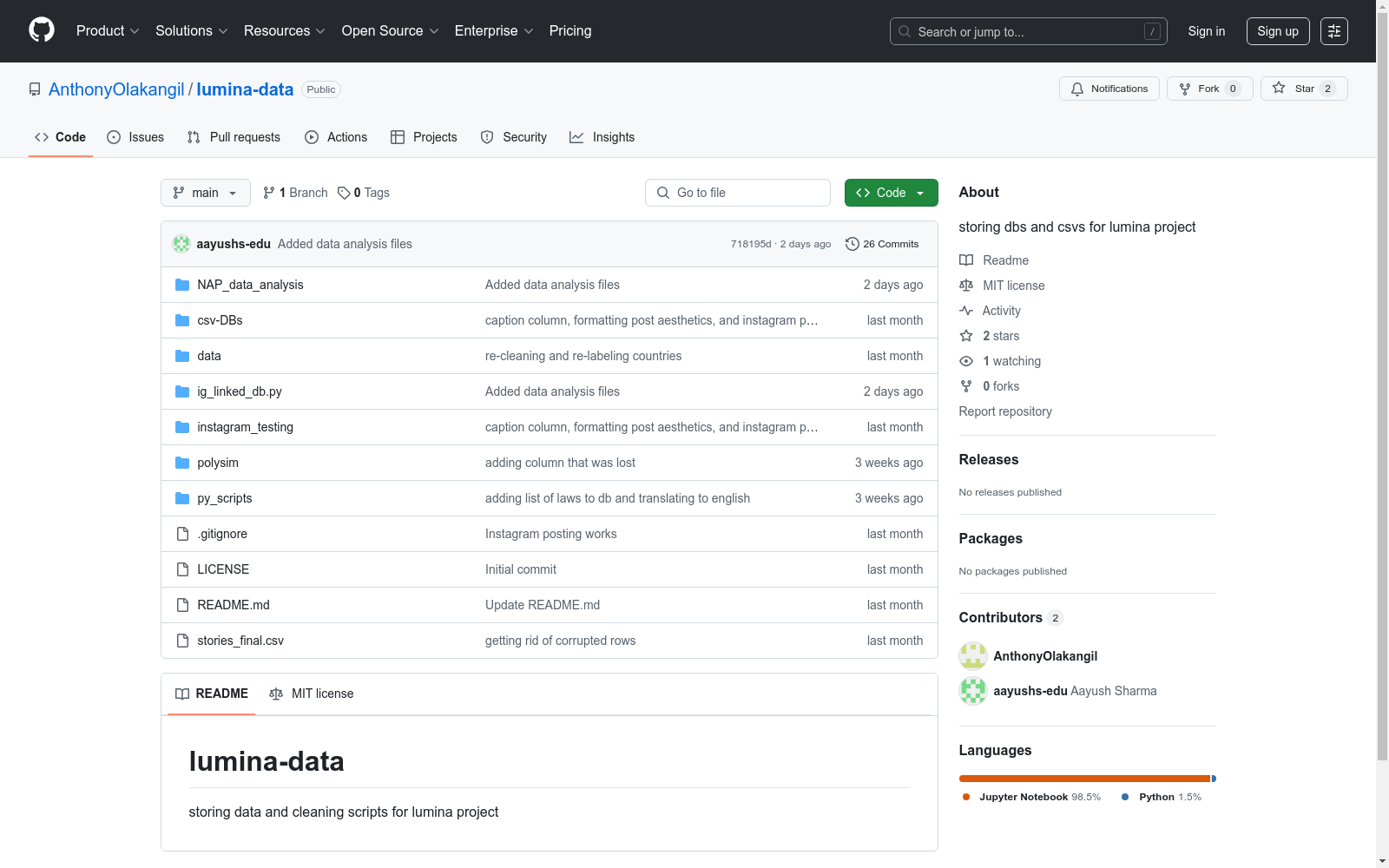
Task: Select the README tab
Action: (x=212, y=694)
